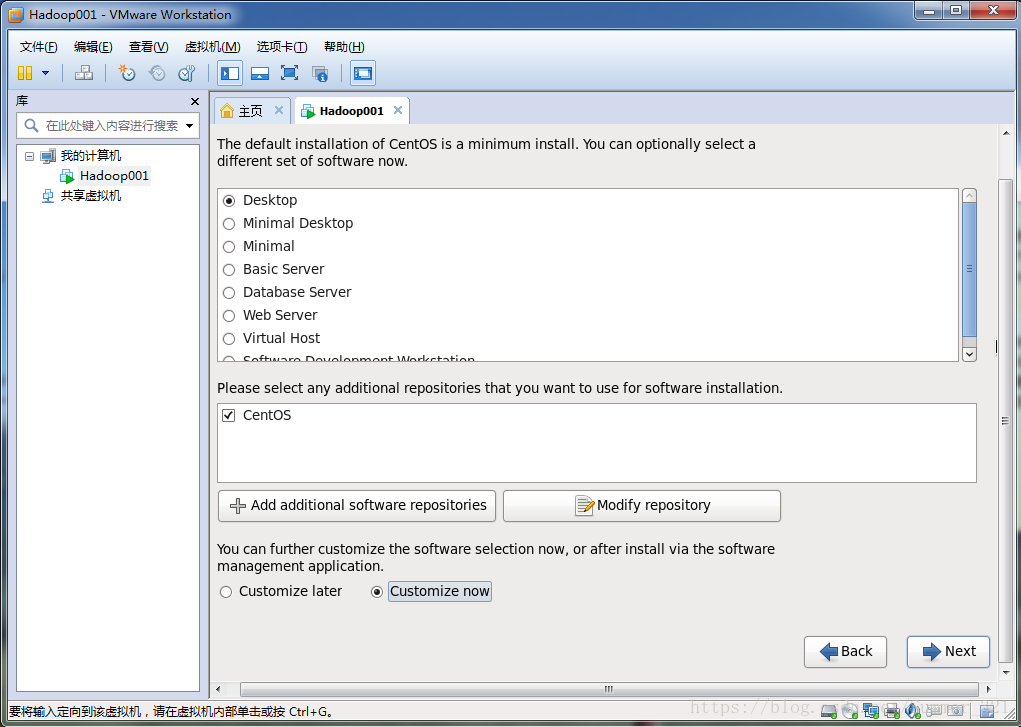The width and height of the screenshot is (1021, 727).
Task: Select 我的计算机 in the library tree
Action: [x=91, y=156]
